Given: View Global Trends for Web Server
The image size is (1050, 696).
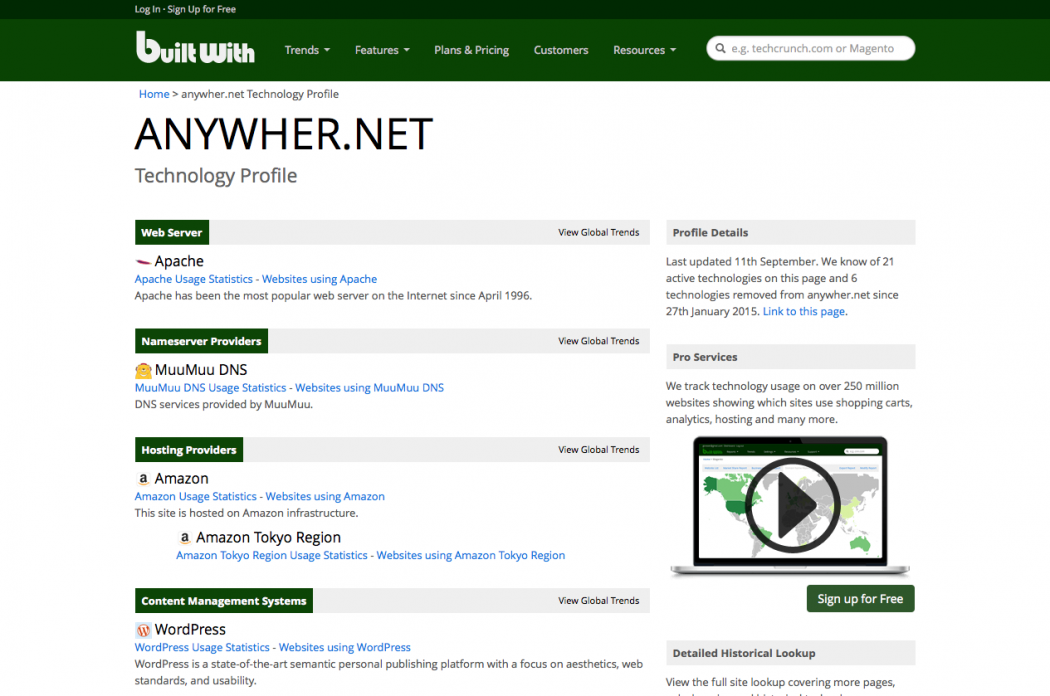Looking at the screenshot, I should coord(598,232).
